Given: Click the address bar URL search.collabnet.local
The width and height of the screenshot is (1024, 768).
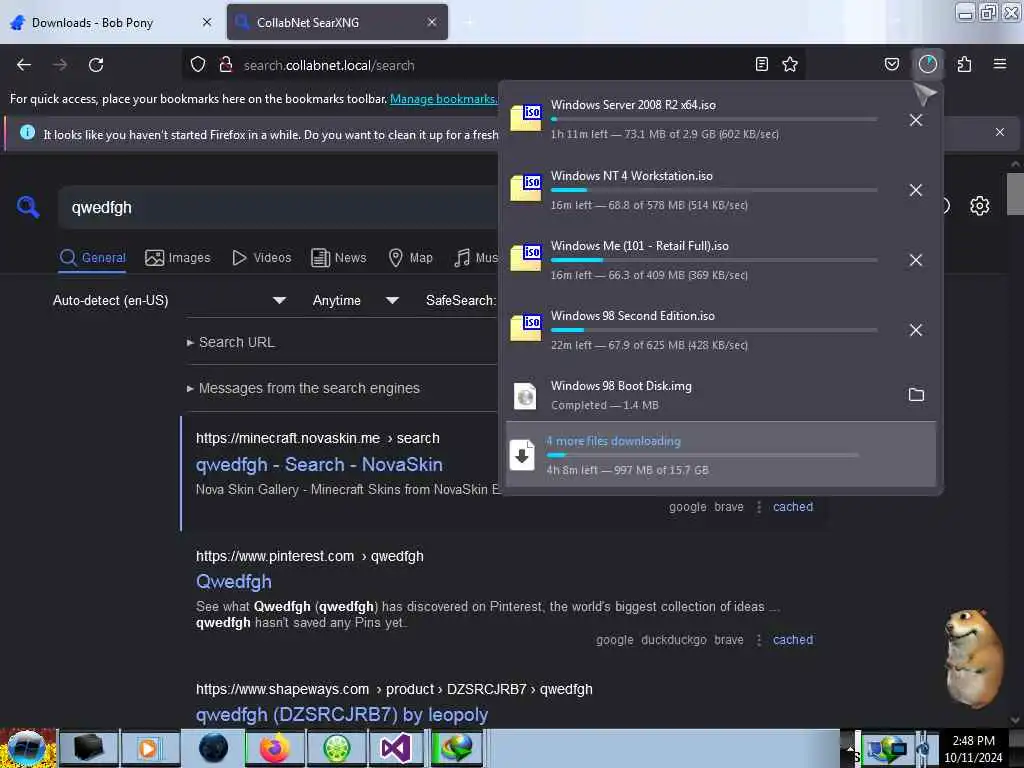Looking at the screenshot, I should coord(329,65).
